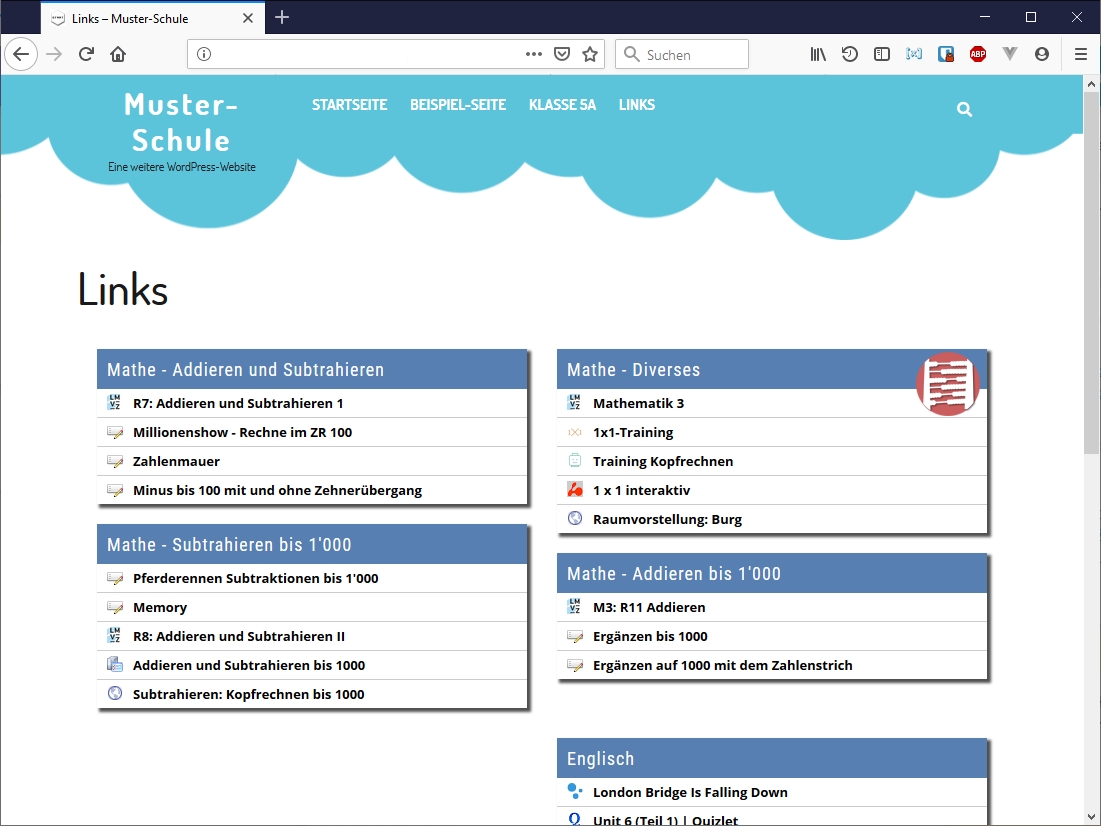The height and width of the screenshot is (826, 1101).
Task: Click the Suchen search box
Action: pyautogui.click(x=682, y=54)
